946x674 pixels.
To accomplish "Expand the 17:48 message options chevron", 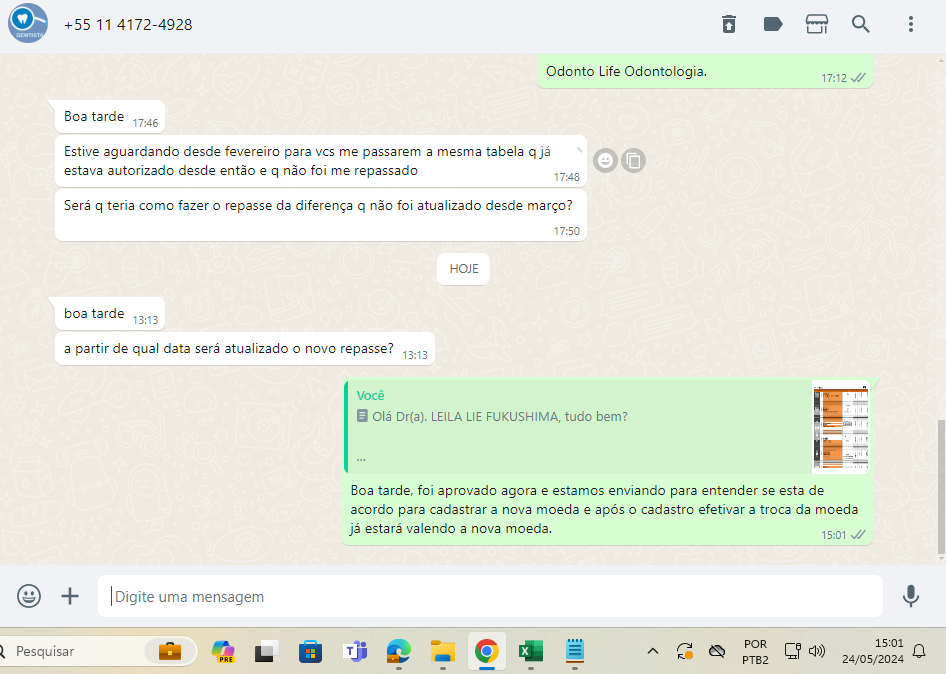I will (x=579, y=149).
